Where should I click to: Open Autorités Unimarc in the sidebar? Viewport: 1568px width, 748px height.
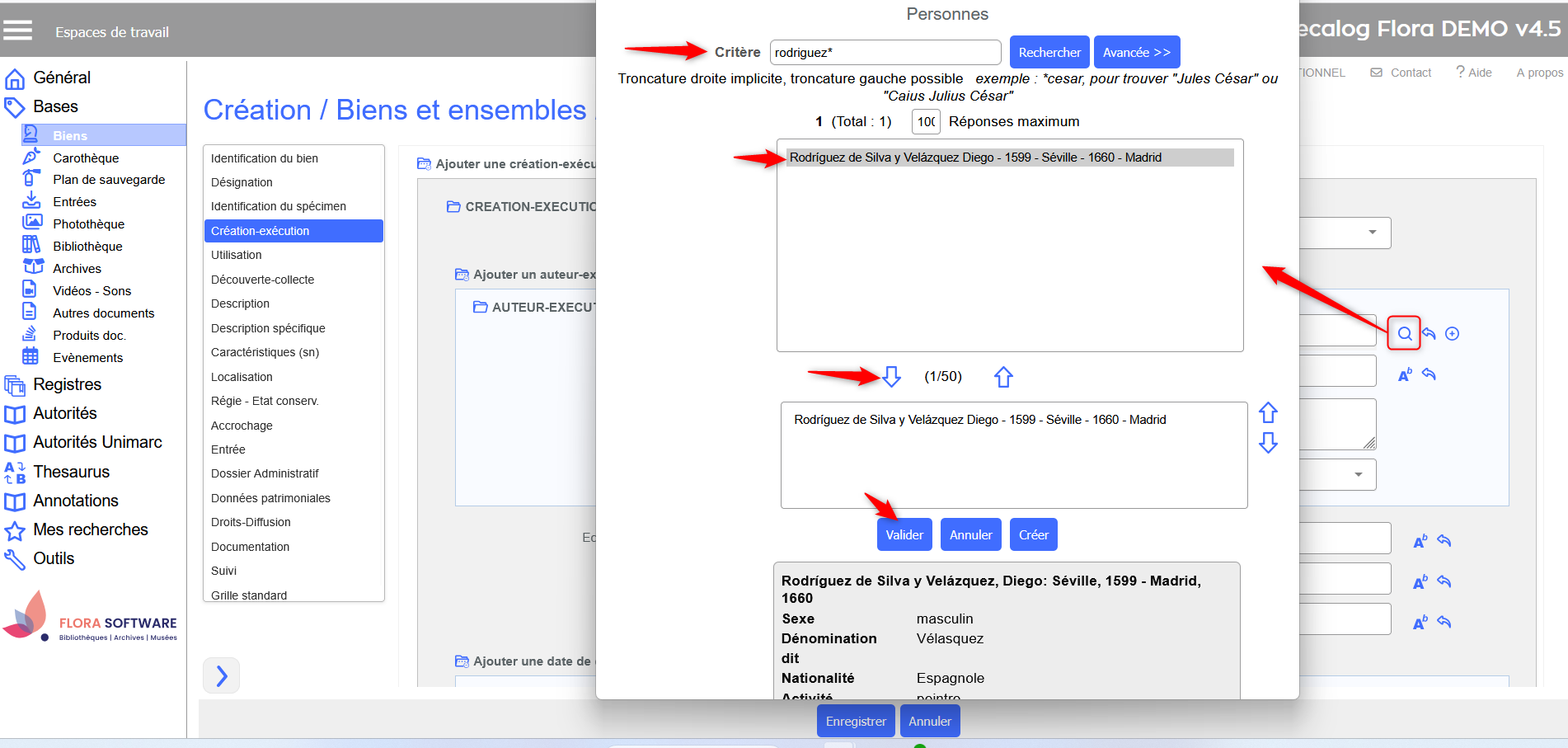click(97, 442)
